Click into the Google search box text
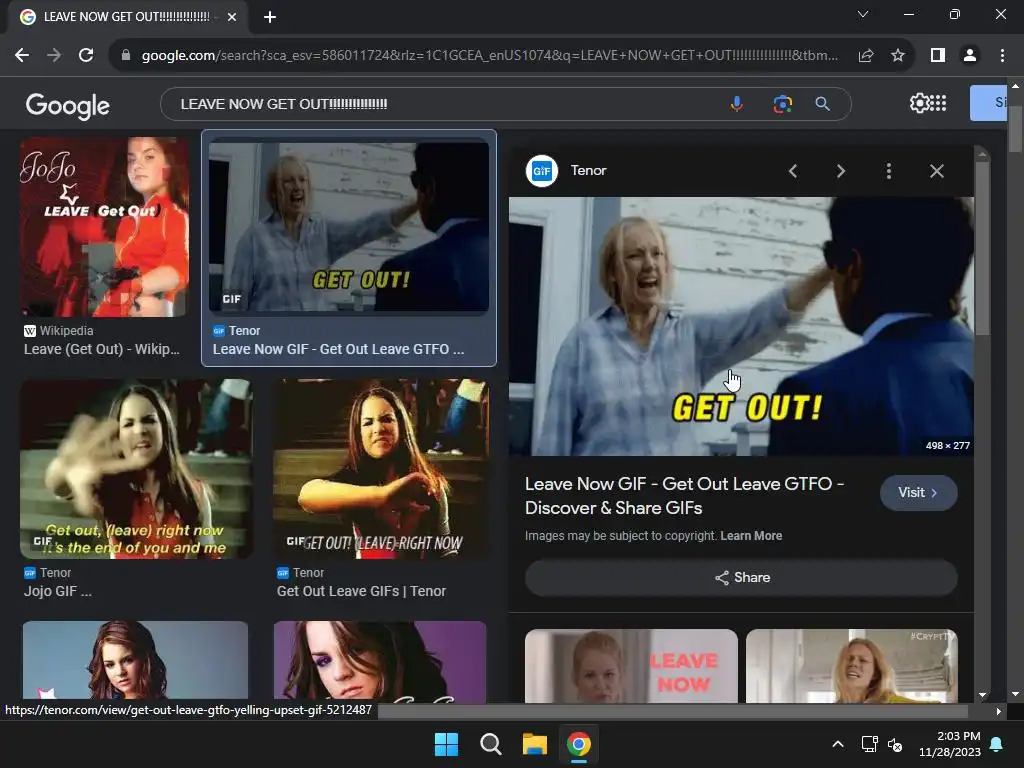 pyautogui.click(x=284, y=104)
